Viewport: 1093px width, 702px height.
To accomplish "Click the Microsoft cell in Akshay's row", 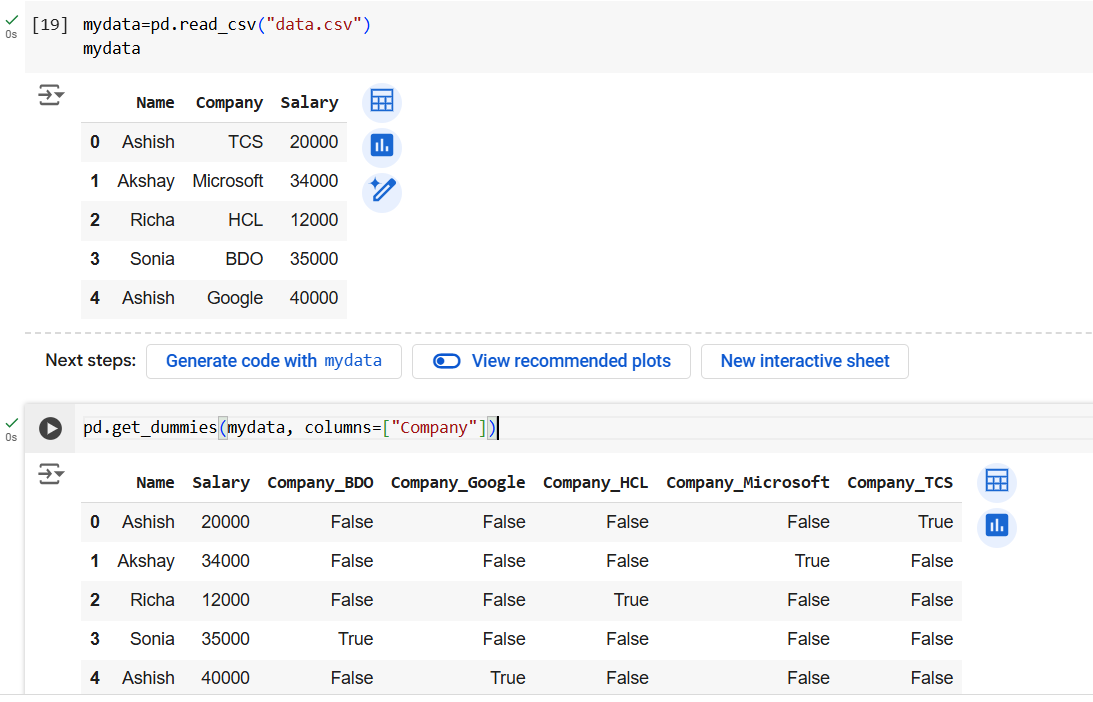I will point(228,181).
